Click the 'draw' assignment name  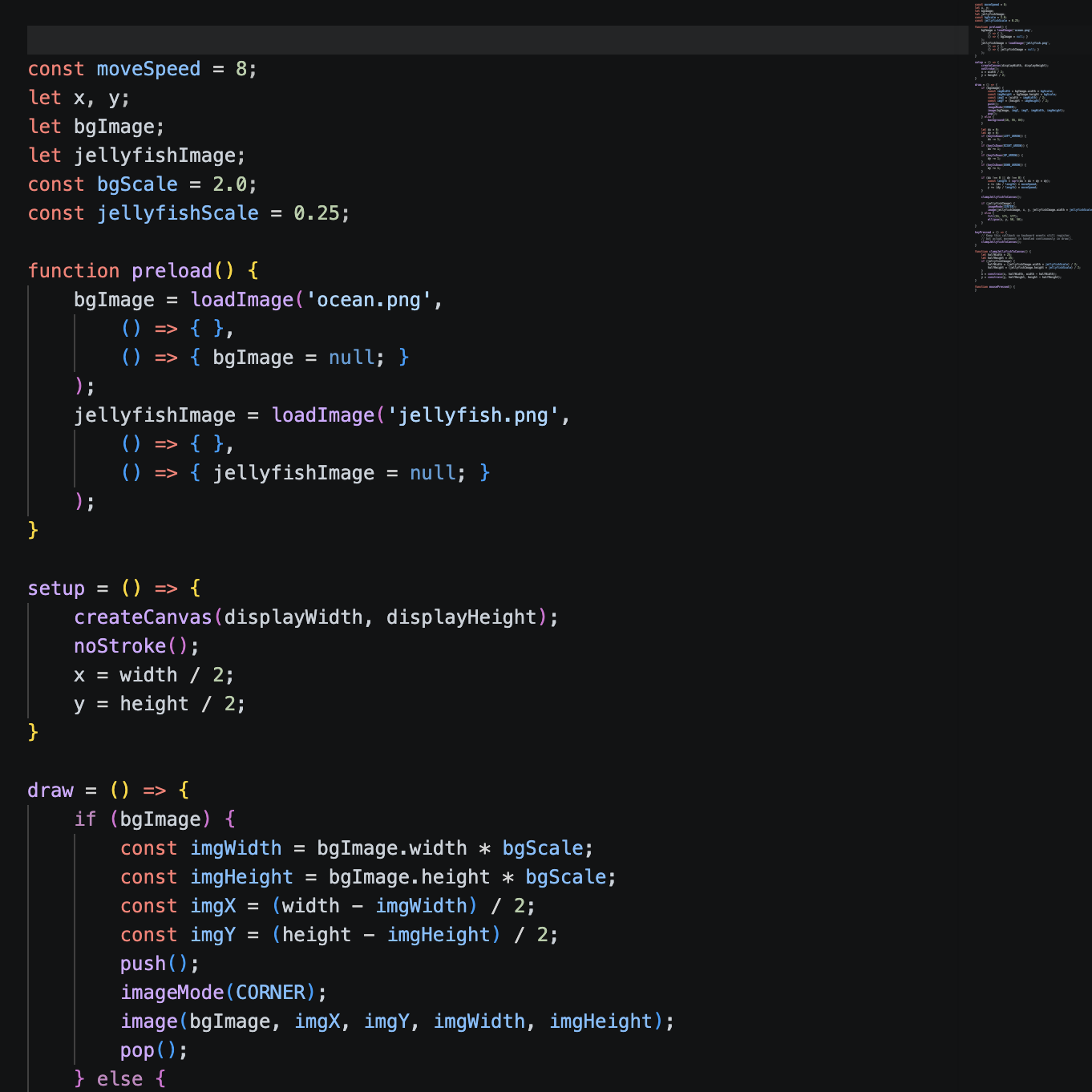click(51, 791)
